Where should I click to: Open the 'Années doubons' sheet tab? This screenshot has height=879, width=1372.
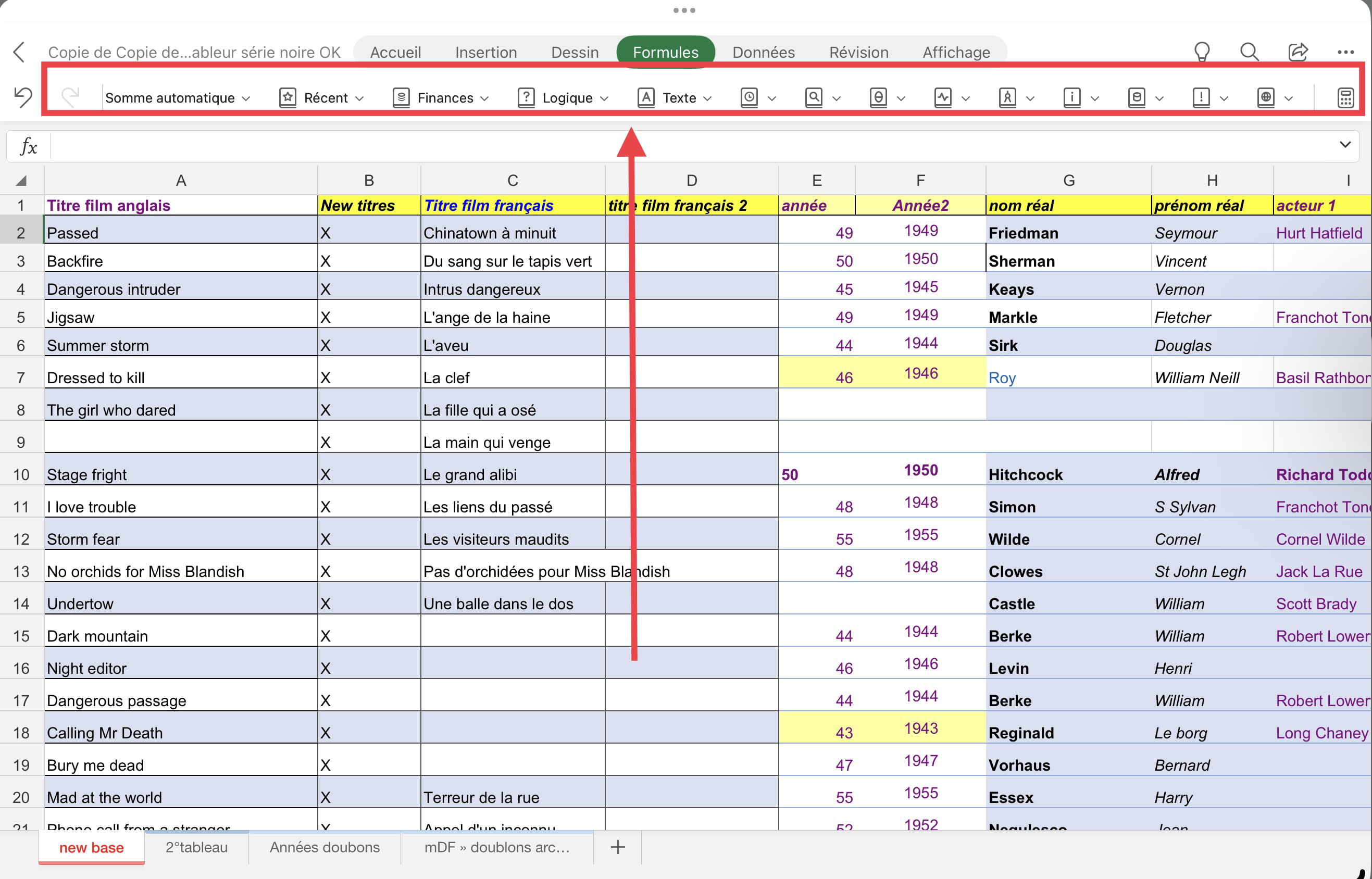[325, 847]
